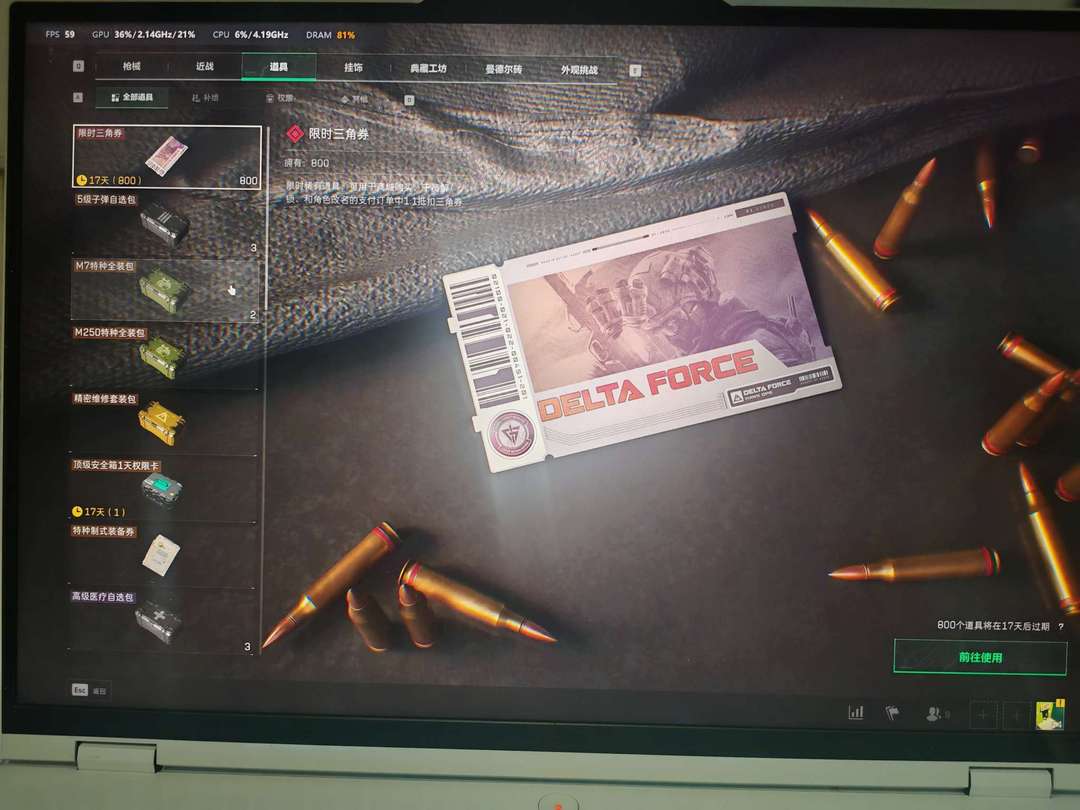Select the 精密维修套装包 yellow crate
Viewport: 1080px width, 810px height.
point(165,422)
